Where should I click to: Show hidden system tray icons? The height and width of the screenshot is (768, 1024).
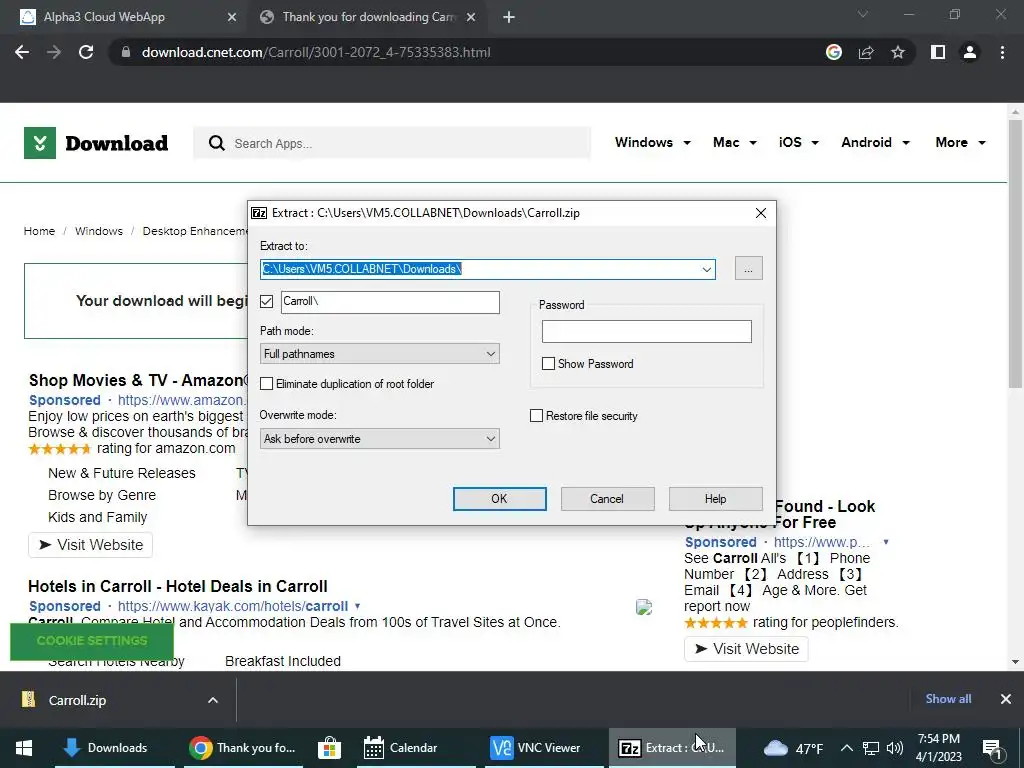coord(846,748)
